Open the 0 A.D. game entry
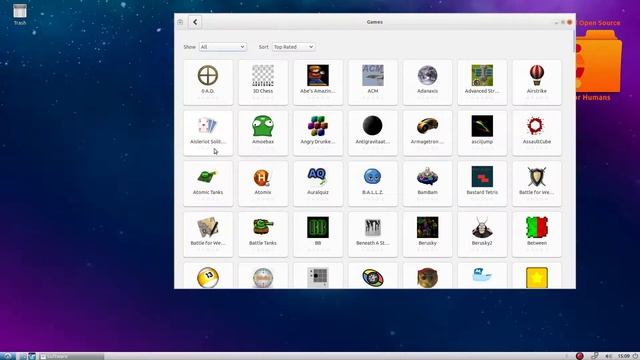This screenshot has height=360, width=640. point(208,82)
